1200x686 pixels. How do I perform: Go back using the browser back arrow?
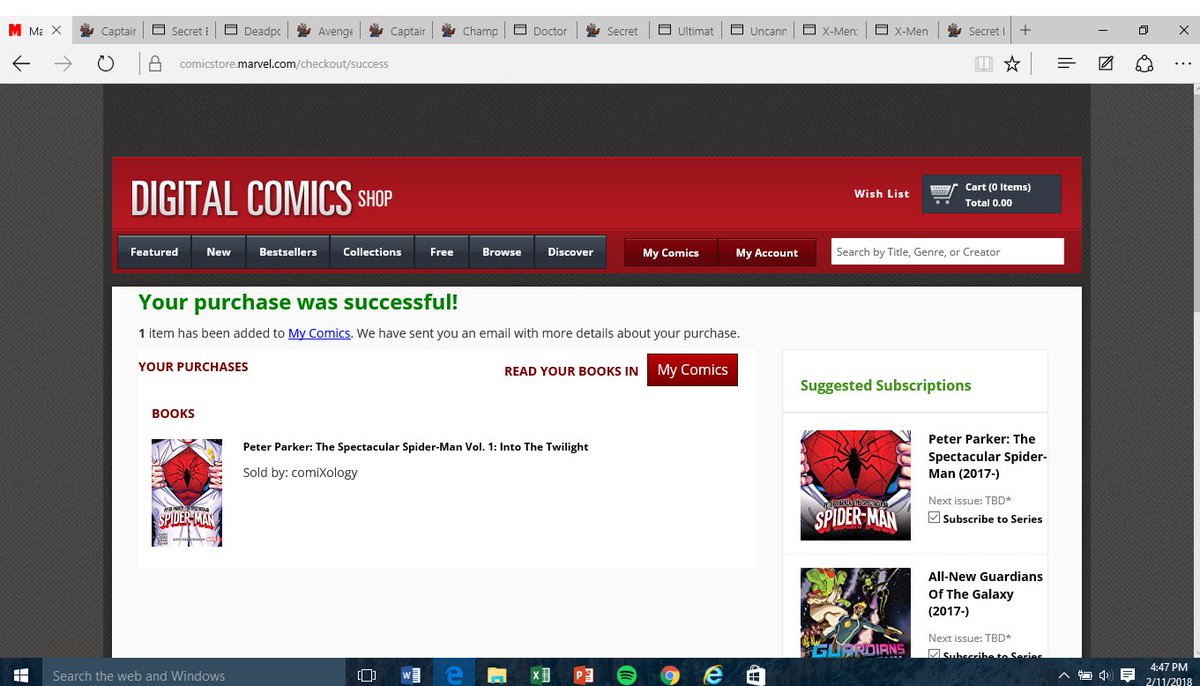(21, 64)
